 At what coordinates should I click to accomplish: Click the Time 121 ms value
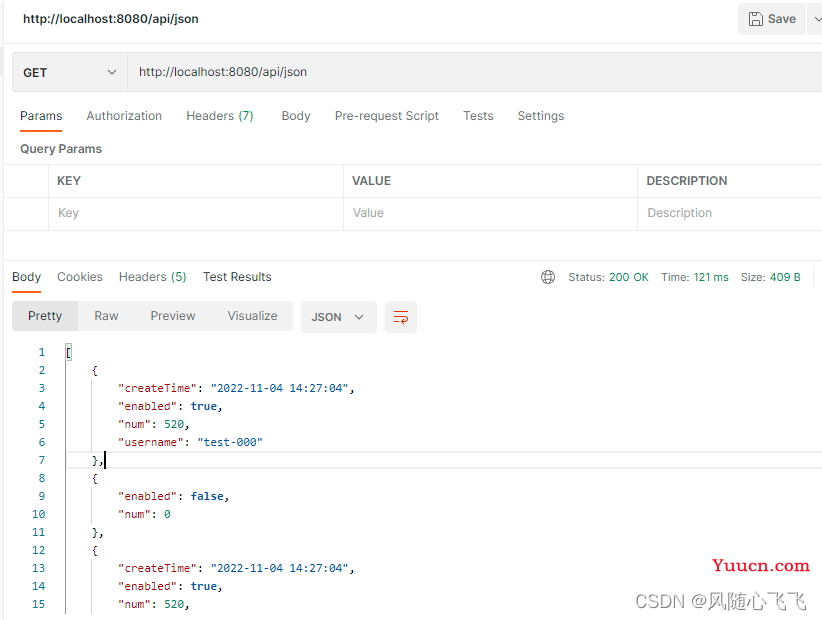click(x=710, y=277)
